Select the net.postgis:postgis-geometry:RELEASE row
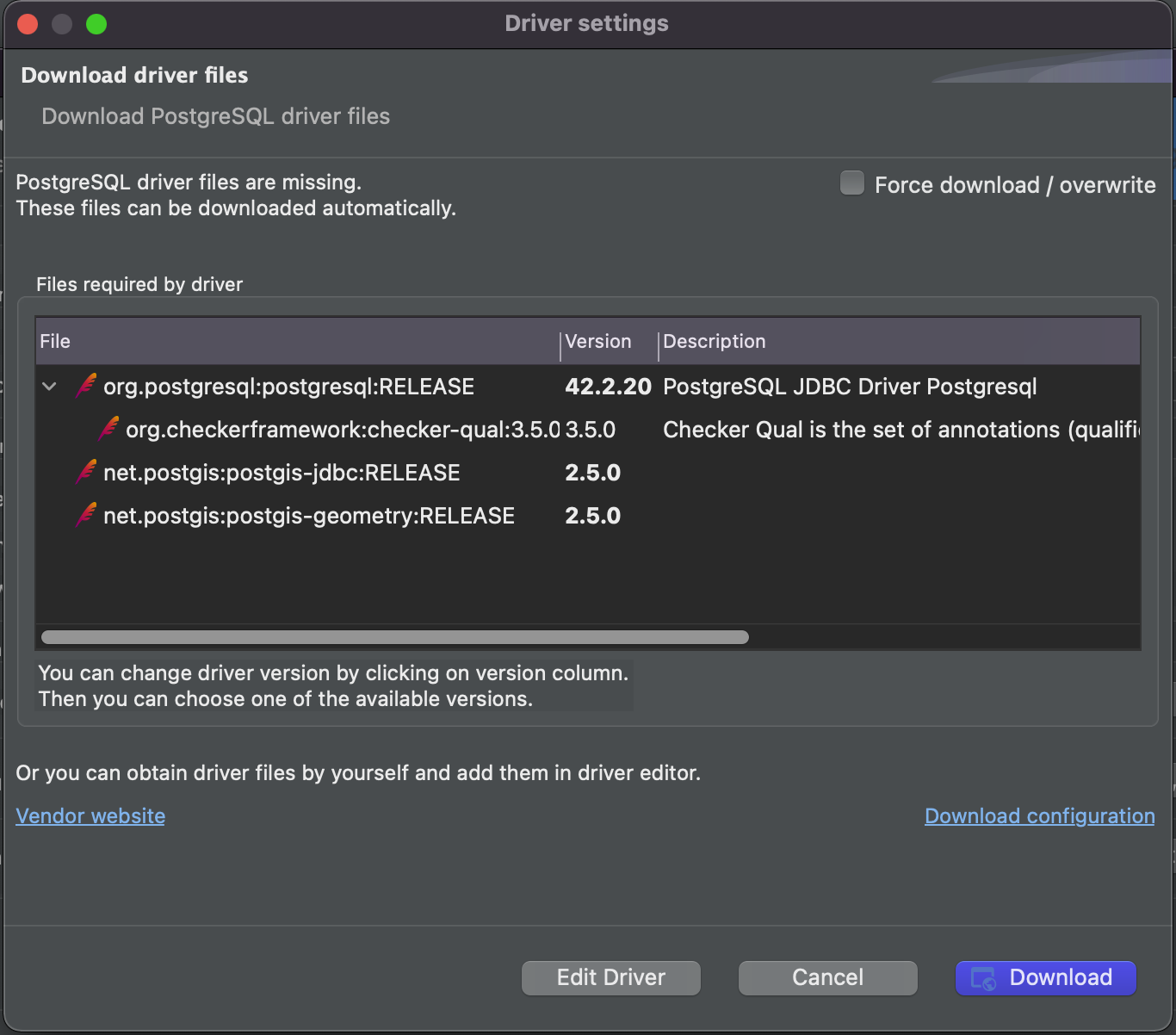 (x=308, y=516)
